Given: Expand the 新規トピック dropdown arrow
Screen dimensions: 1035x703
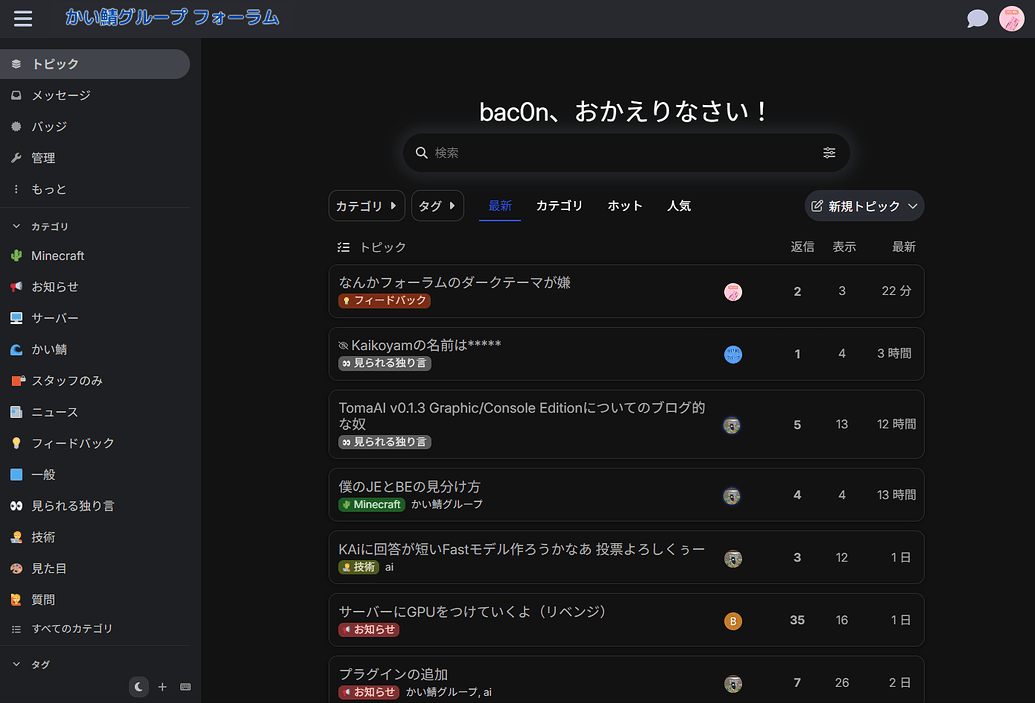Looking at the screenshot, I should [912, 206].
